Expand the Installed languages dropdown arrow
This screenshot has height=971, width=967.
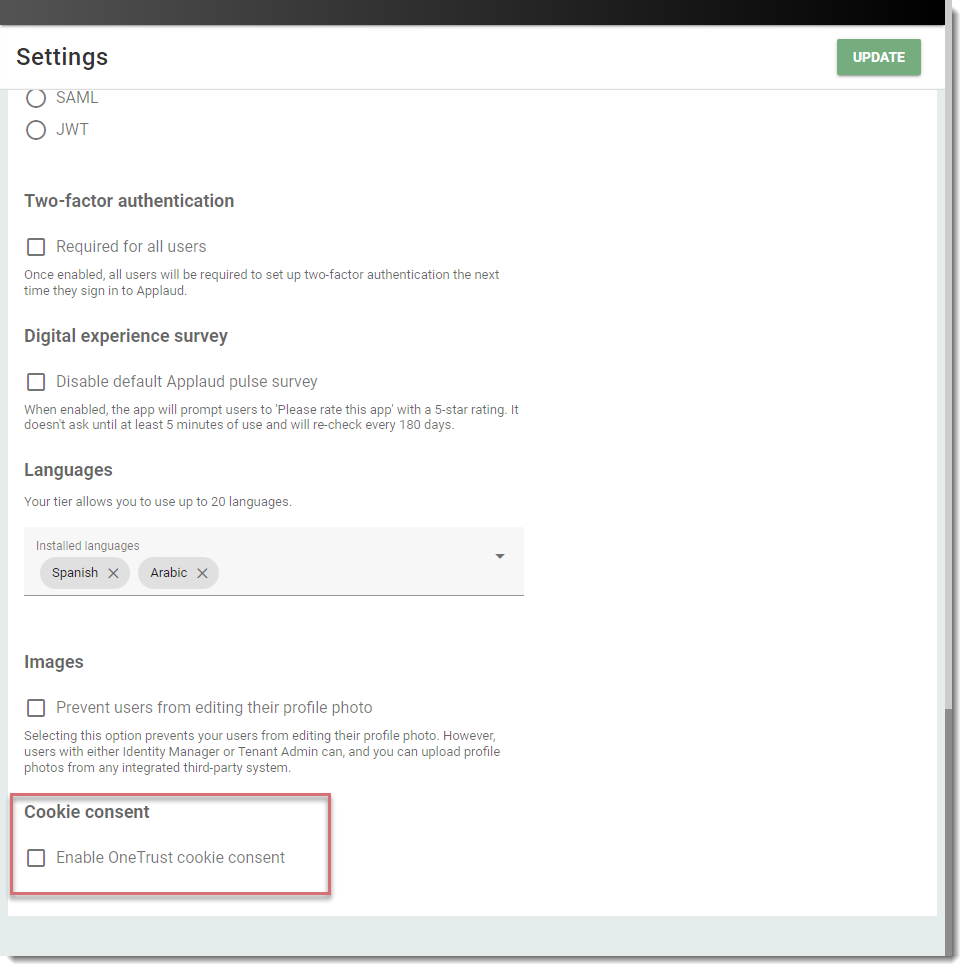pyautogui.click(x=500, y=556)
